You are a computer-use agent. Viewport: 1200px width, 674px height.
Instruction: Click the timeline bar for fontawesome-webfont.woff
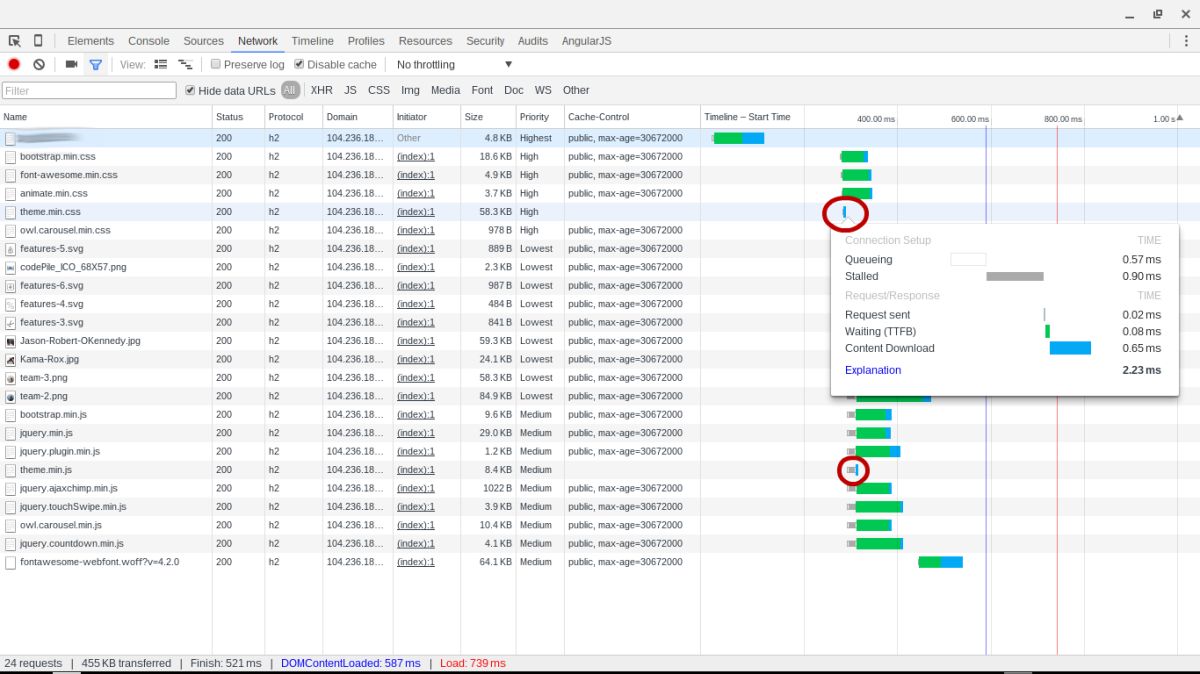940,562
